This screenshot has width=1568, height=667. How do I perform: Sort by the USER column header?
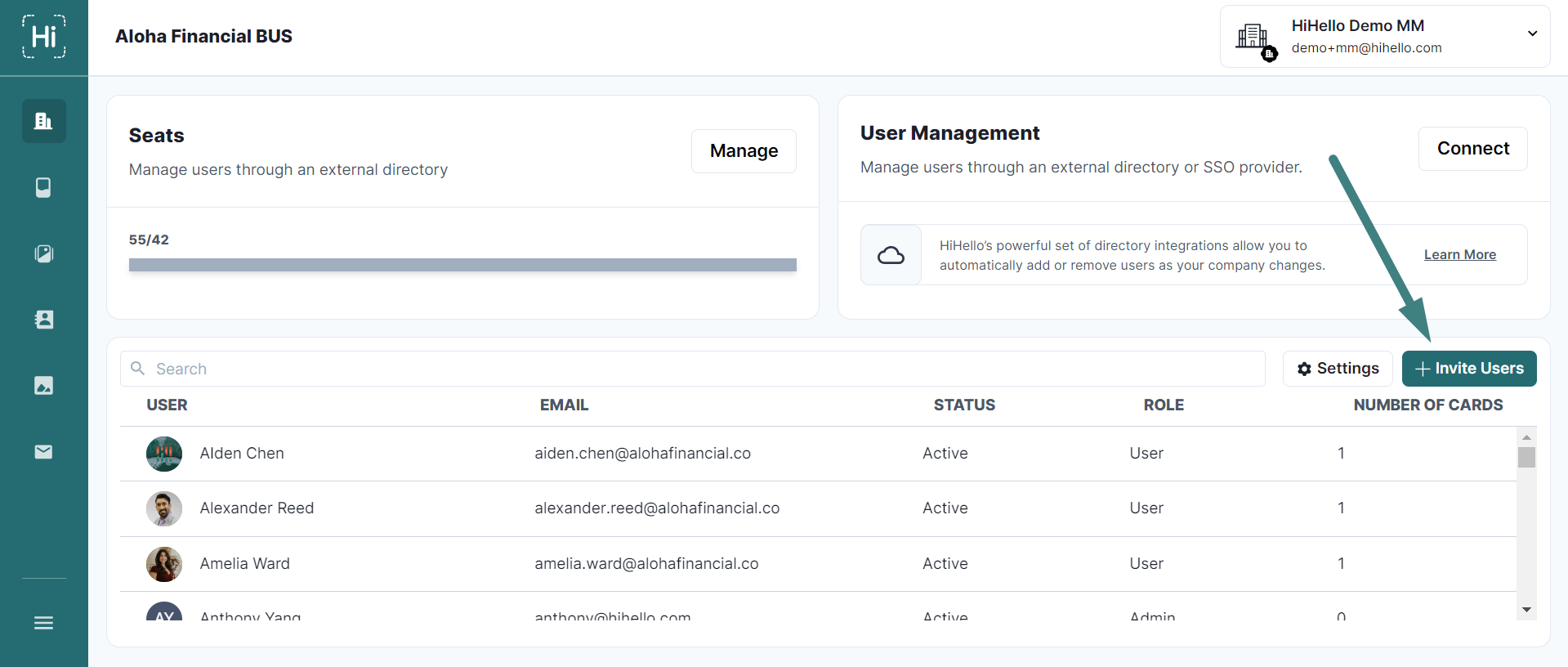pyautogui.click(x=167, y=405)
